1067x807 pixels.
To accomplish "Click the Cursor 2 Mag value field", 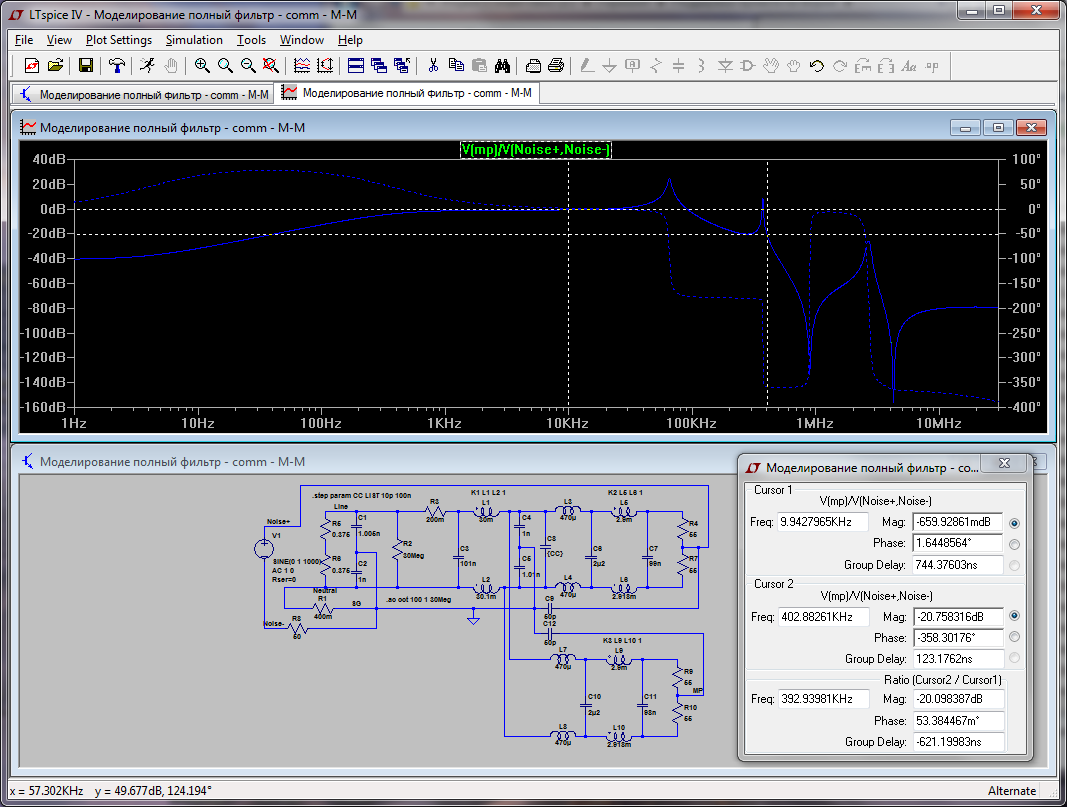I will (958, 616).
